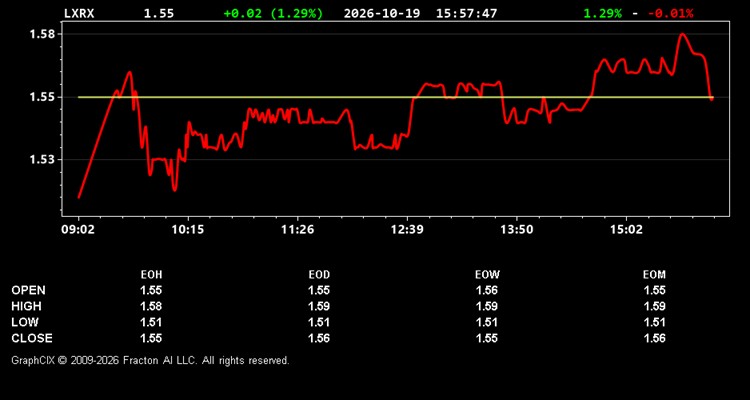Select the EOD CLOSE value 1.56
The height and width of the screenshot is (400, 750).
tap(319, 338)
